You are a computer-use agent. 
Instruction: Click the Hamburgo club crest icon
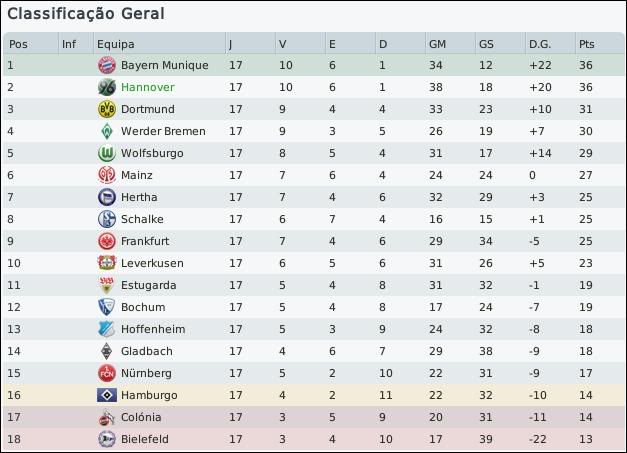pos(106,395)
